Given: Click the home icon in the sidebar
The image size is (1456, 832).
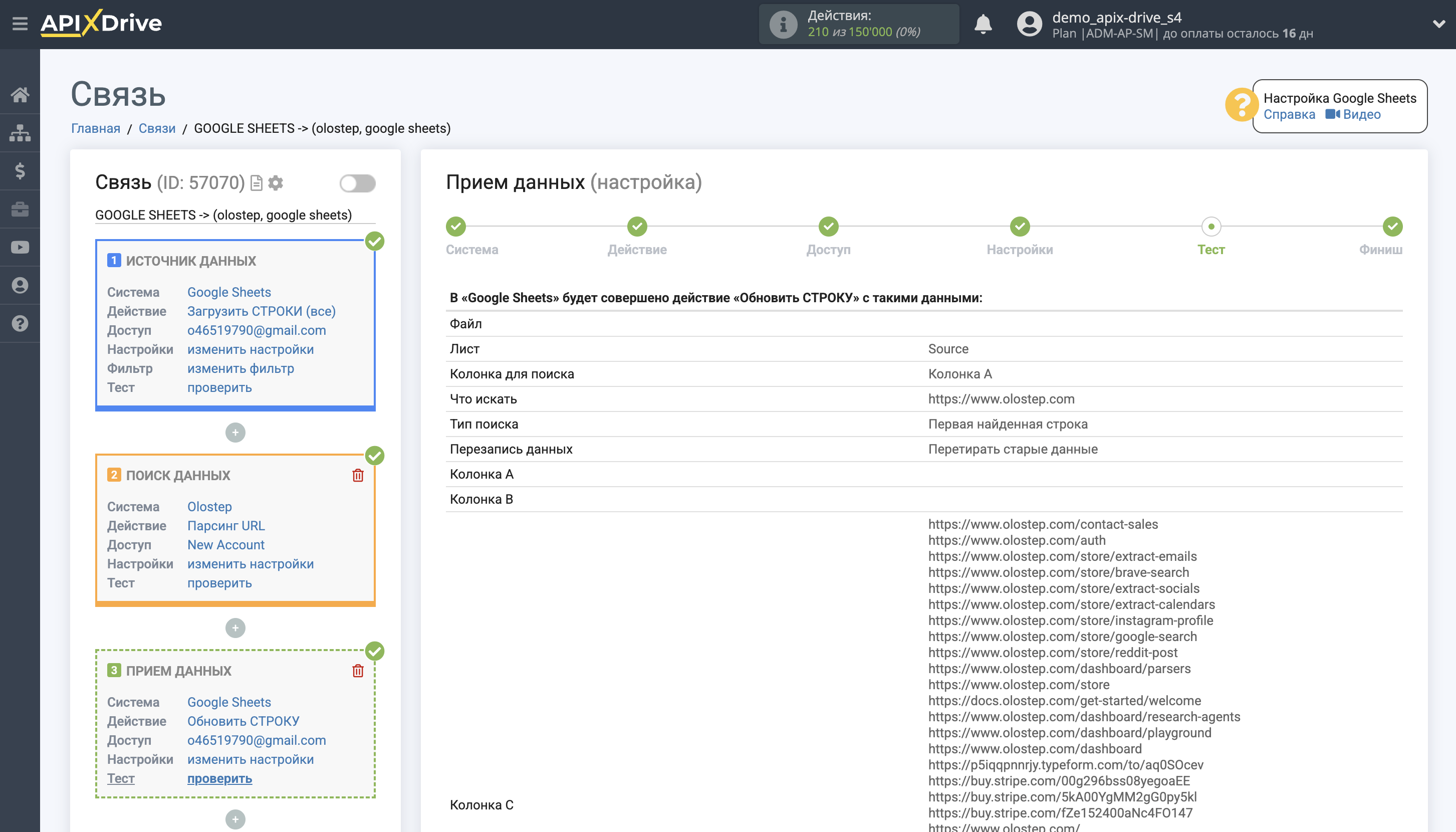Looking at the screenshot, I should (x=21, y=95).
